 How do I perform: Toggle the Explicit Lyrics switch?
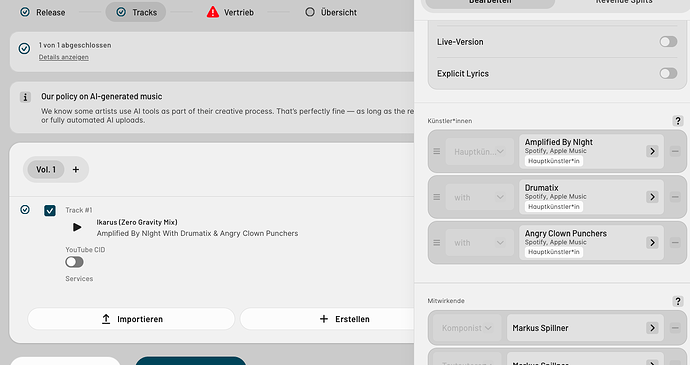point(668,74)
